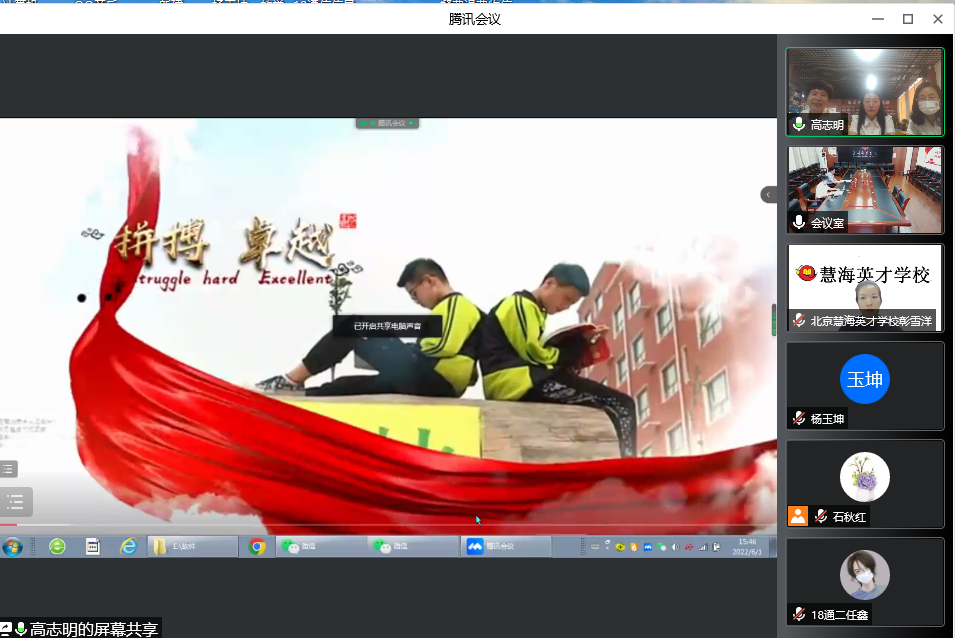955x638 pixels.
Task: Click muted mic on 北京慧海英才学校彰雪洋 tile
Action: (x=799, y=321)
